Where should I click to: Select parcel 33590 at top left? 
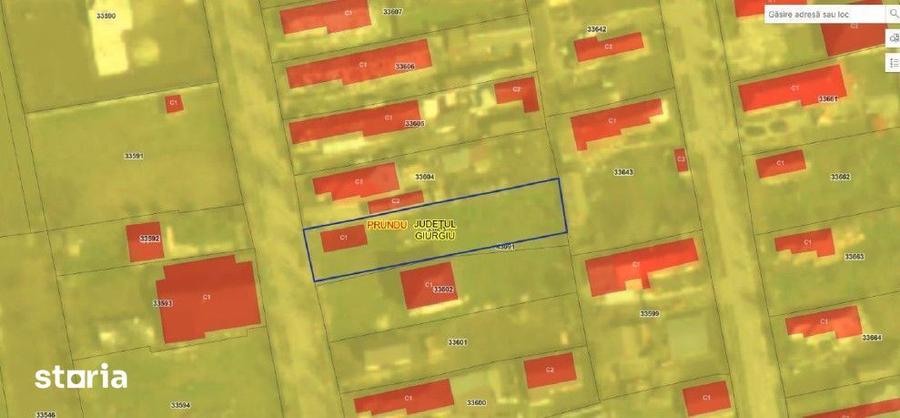(x=106, y=16)
